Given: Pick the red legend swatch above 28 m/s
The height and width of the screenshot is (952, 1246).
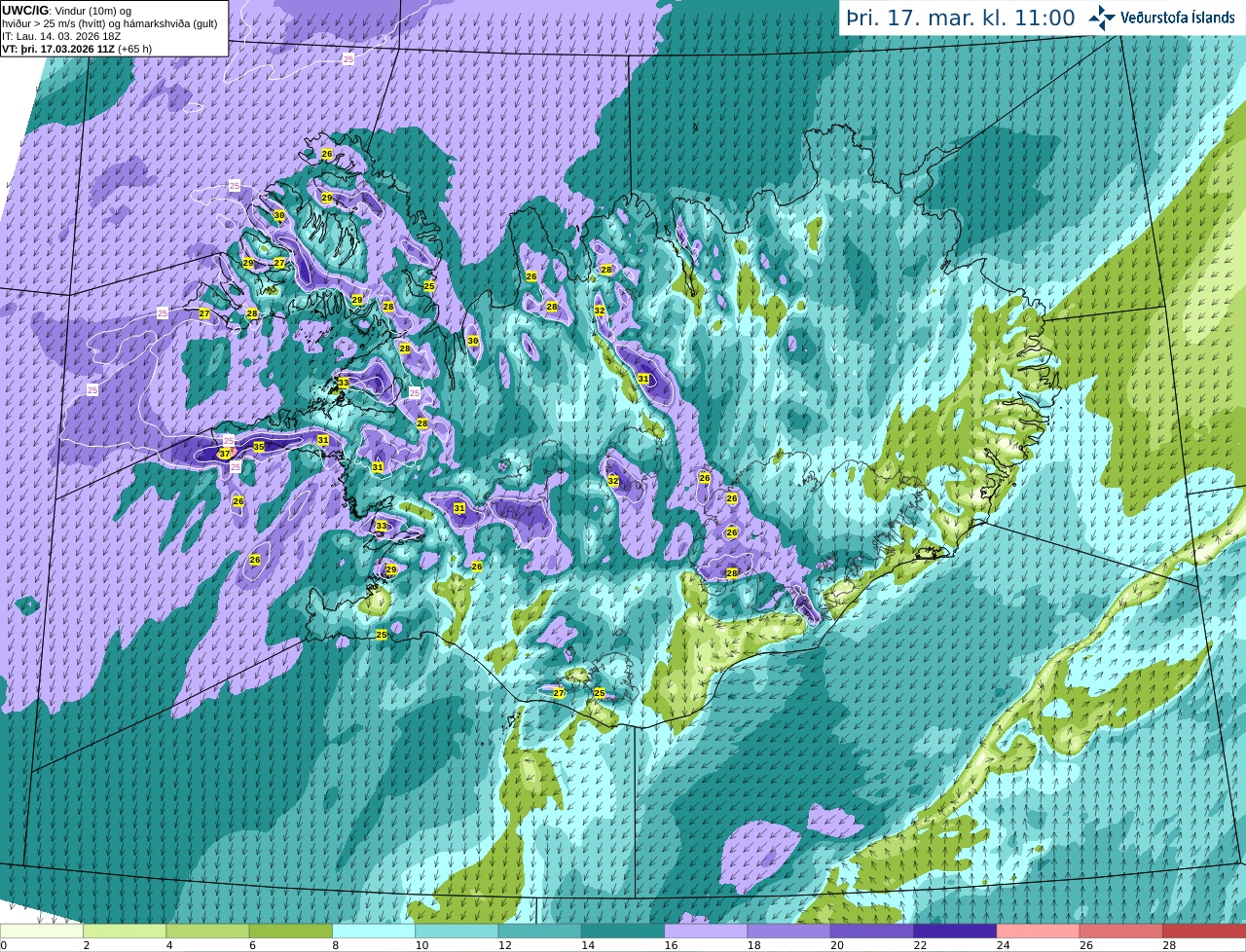Looking at the screenshot, I should click(x=1204, y=931).
